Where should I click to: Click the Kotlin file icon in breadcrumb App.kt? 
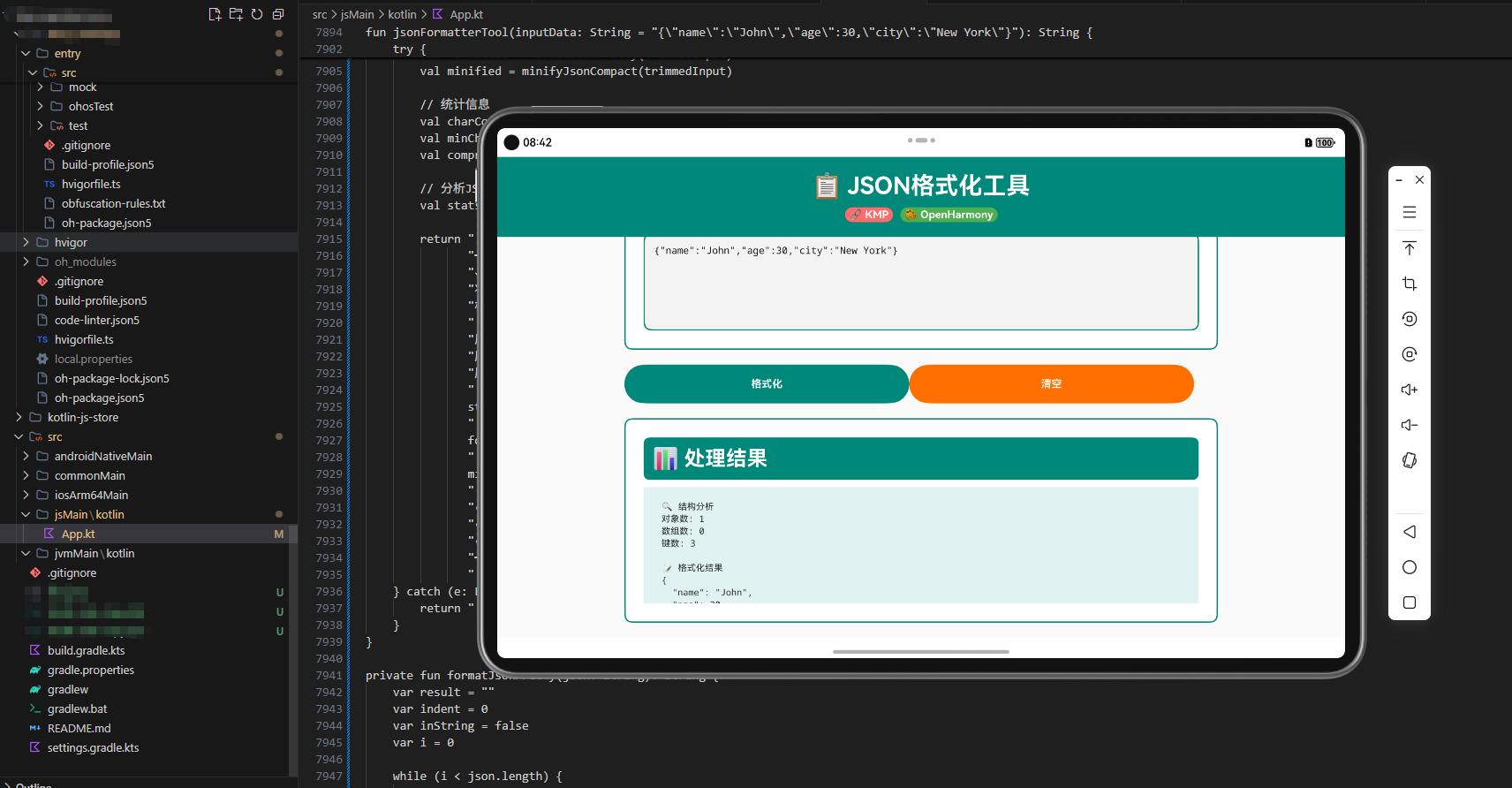[438, 14]
